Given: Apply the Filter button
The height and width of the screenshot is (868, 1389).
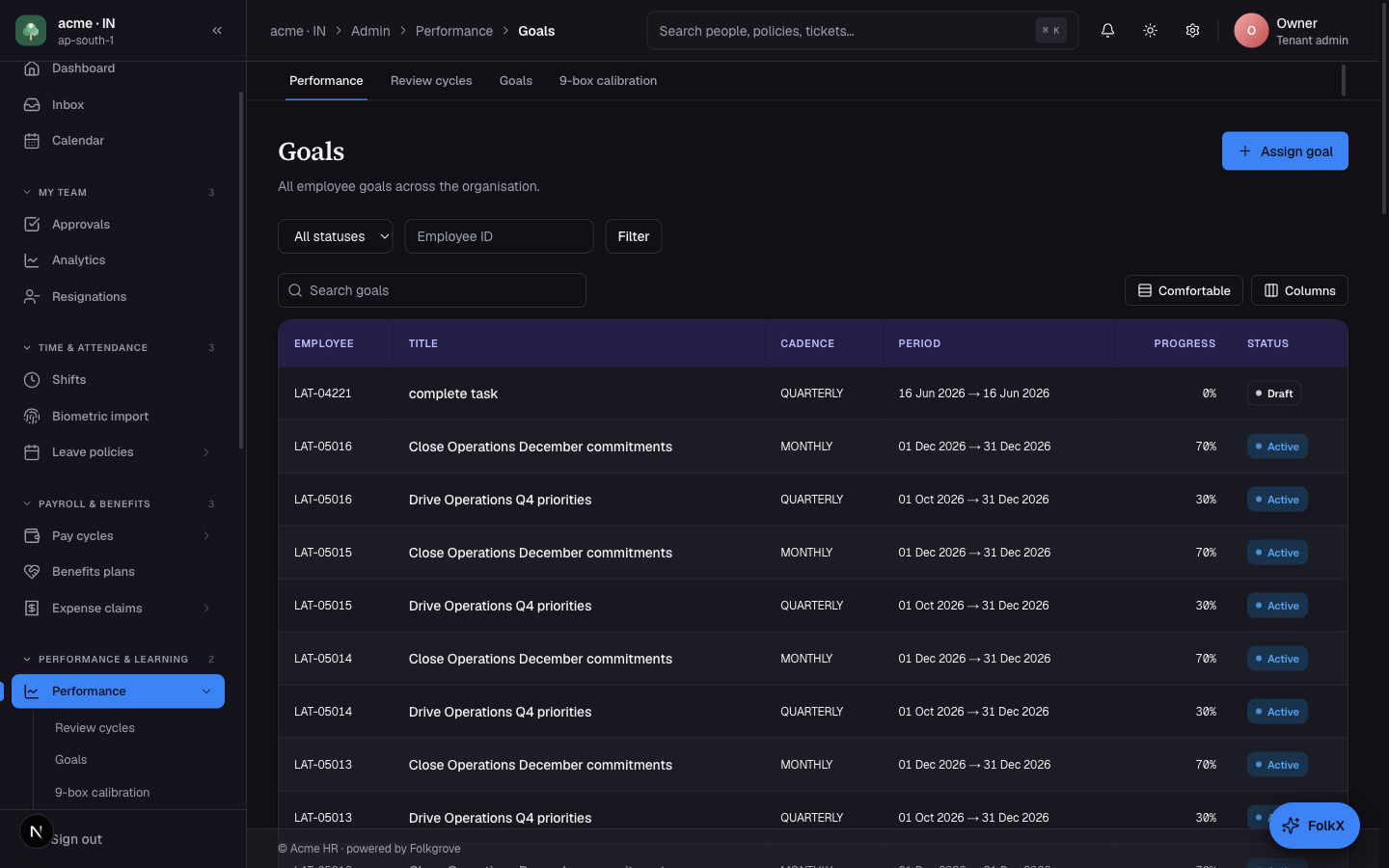Looking at the screenshot, I should (x=634, y=236).
